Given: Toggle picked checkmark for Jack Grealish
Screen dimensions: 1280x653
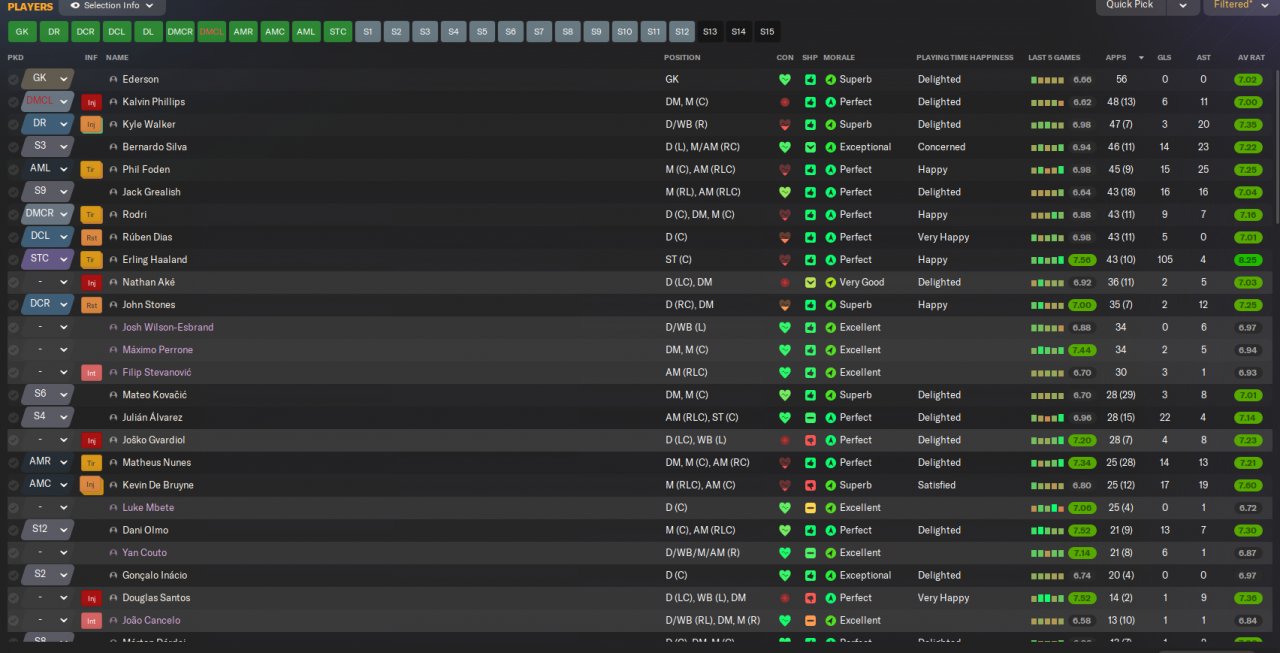Looking at the screenshot, I should [13, 192].
